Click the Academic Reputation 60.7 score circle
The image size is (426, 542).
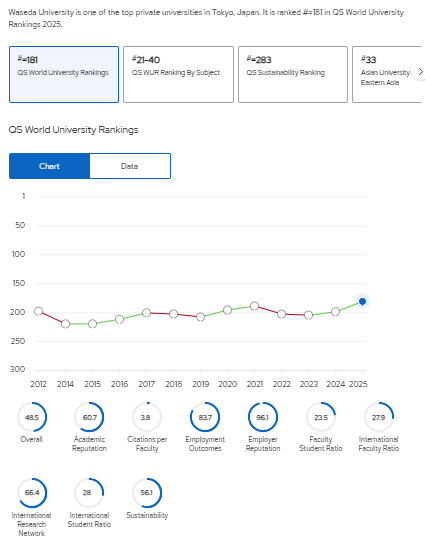(89, 417)
